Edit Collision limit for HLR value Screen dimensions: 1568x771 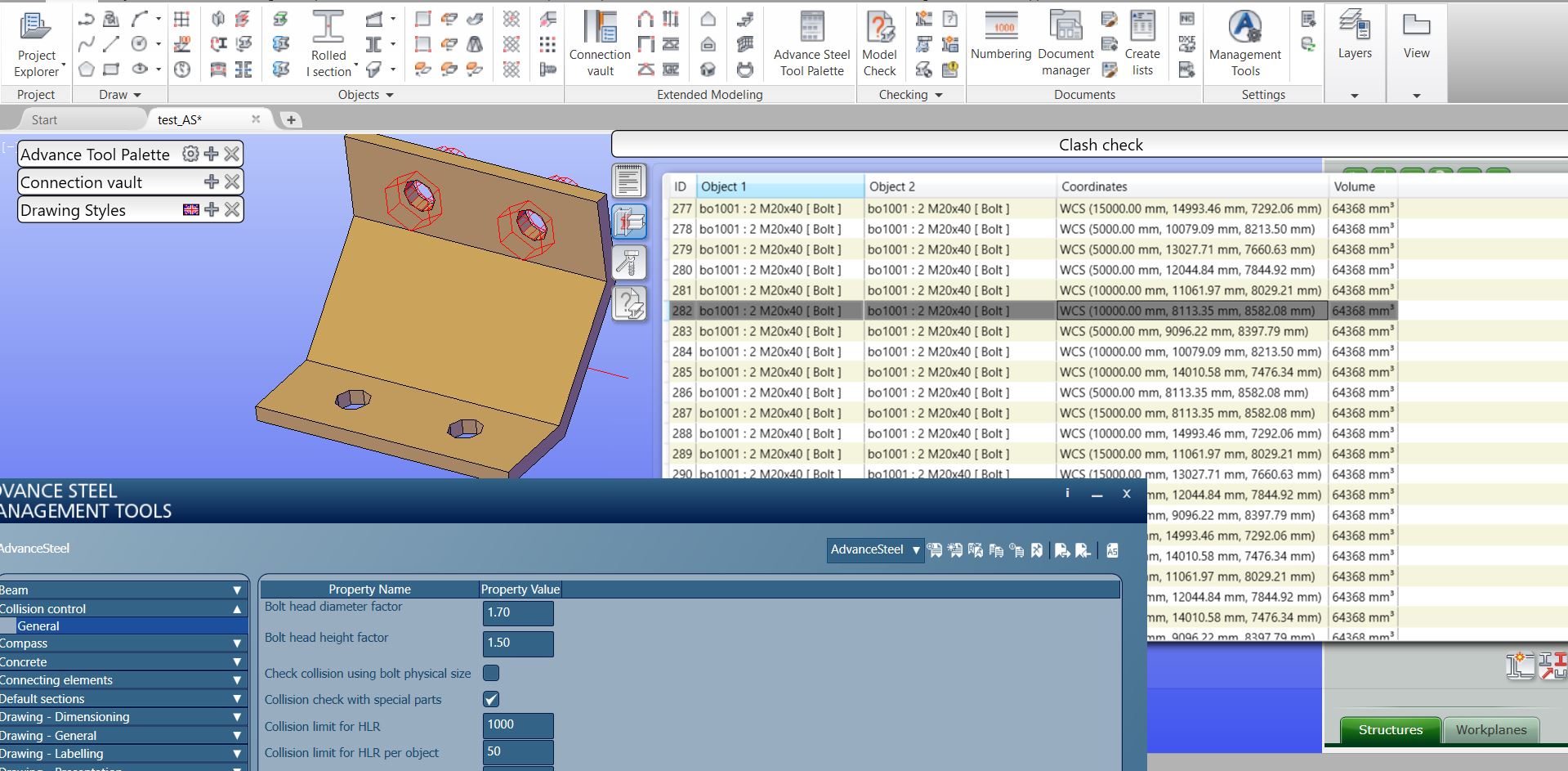[x=518, y=725]
